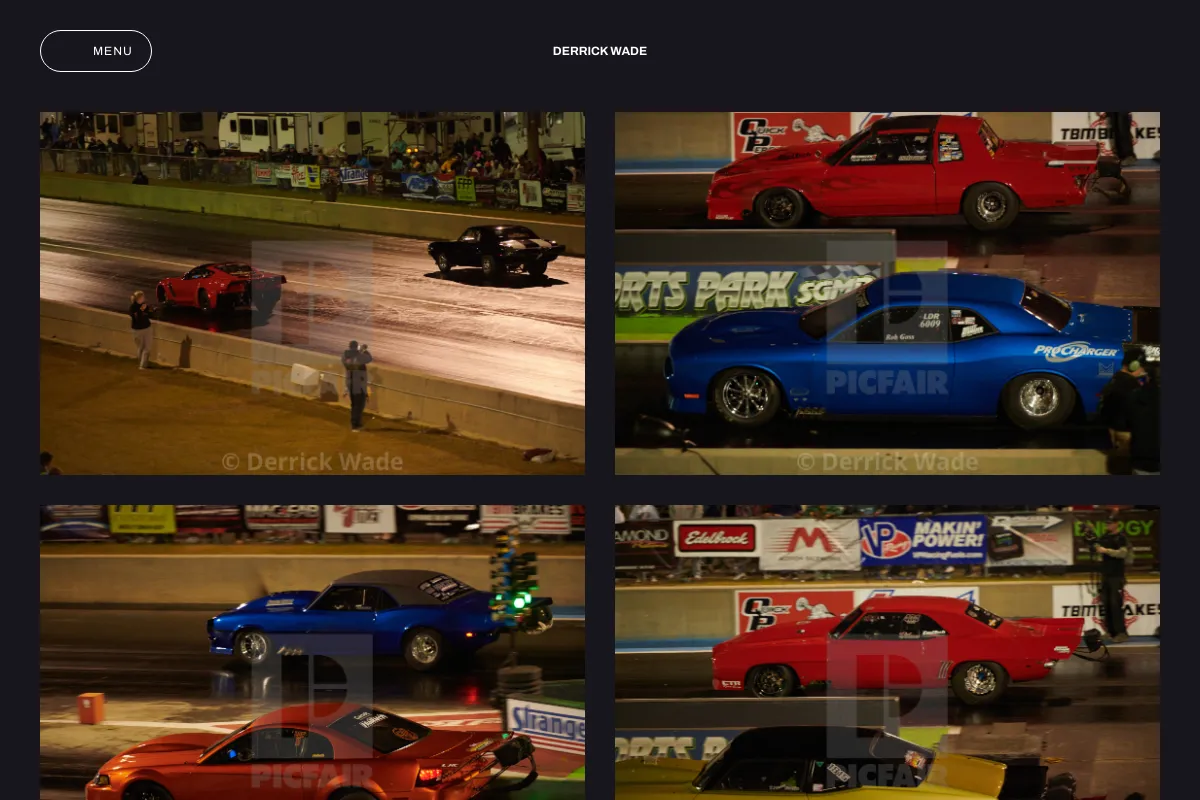
Task: Open the MENU pill button
Action: tap(96, 51)
